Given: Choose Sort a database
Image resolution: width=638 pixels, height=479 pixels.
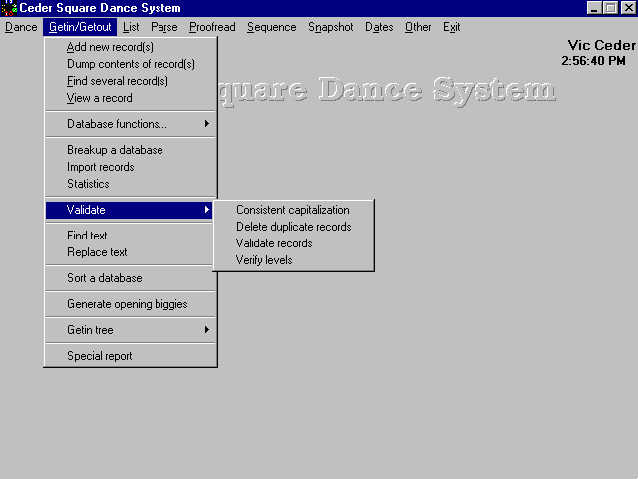Looking at the screenshot, I should [x=130, y=278].
